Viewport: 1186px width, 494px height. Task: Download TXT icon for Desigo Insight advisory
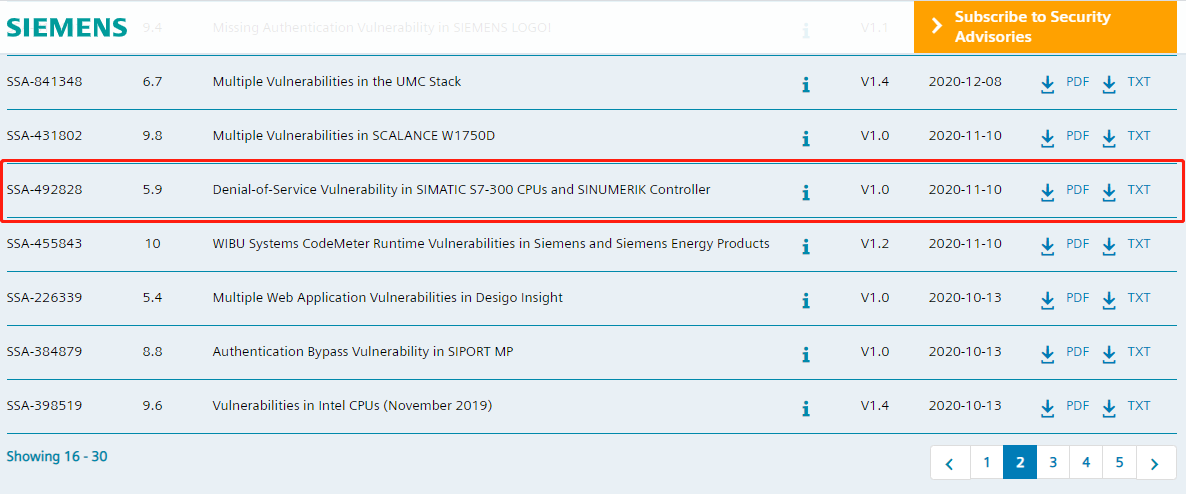(1109, 300)
